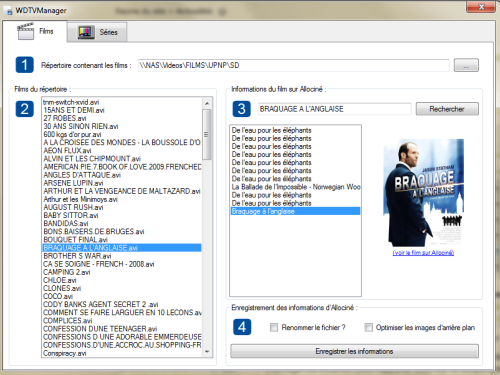500x375 pixels.
Task: Select 'A LA CROISEE DES MONDES' file
Action: tap(122, 143)
